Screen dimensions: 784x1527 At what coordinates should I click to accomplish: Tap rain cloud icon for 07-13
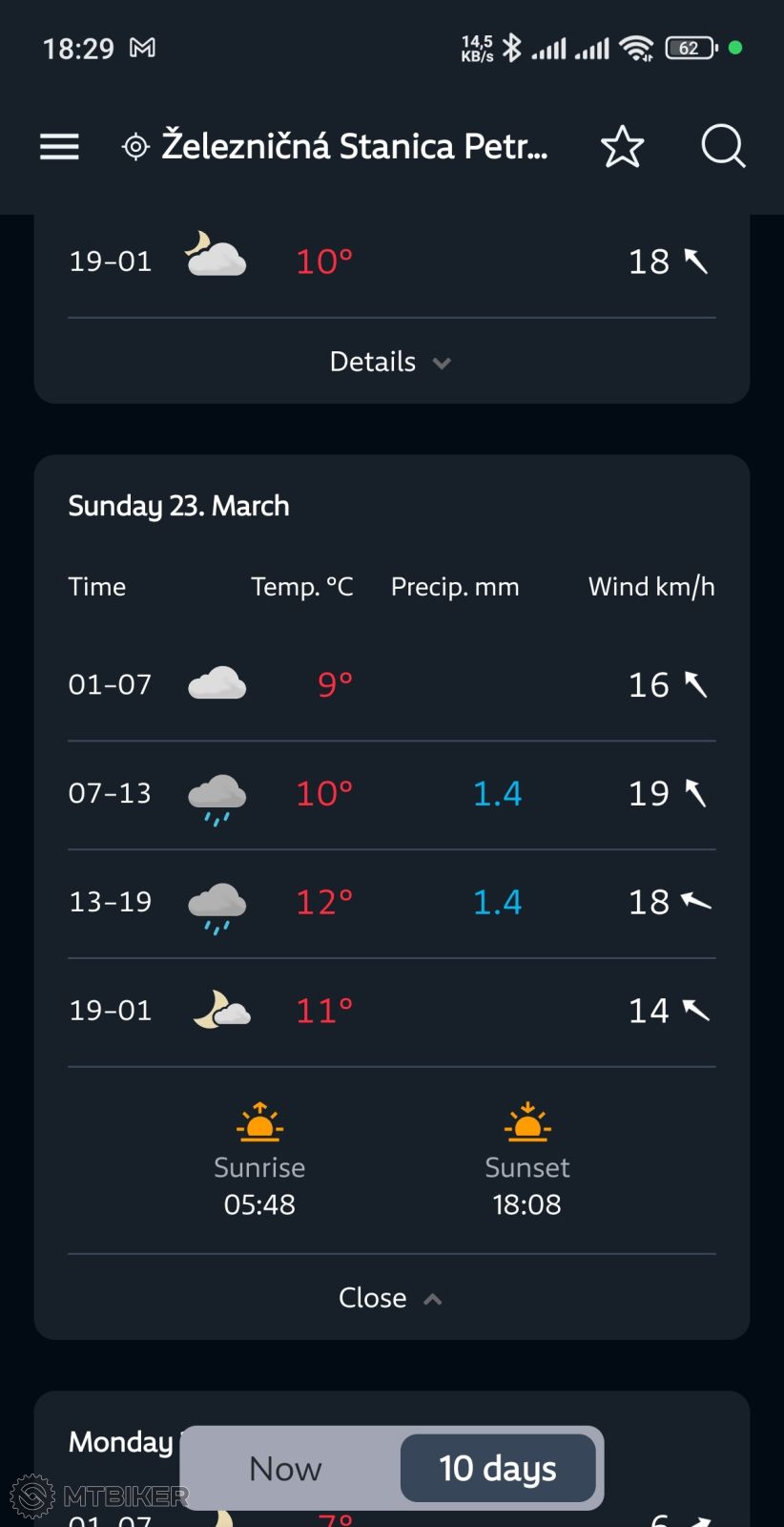[x=217, y=796]
